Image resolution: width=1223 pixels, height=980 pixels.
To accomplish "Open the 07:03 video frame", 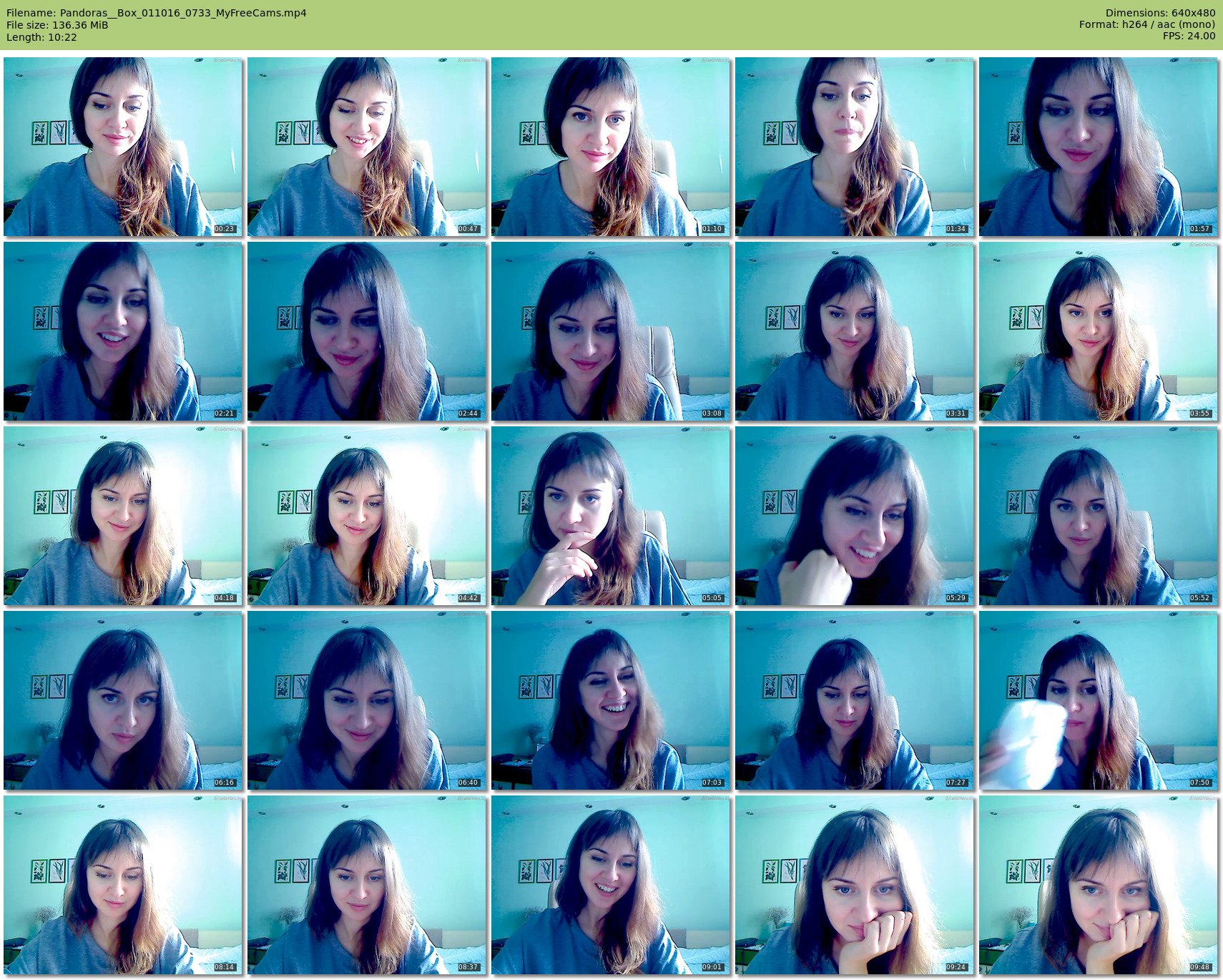I will point(611,700).
